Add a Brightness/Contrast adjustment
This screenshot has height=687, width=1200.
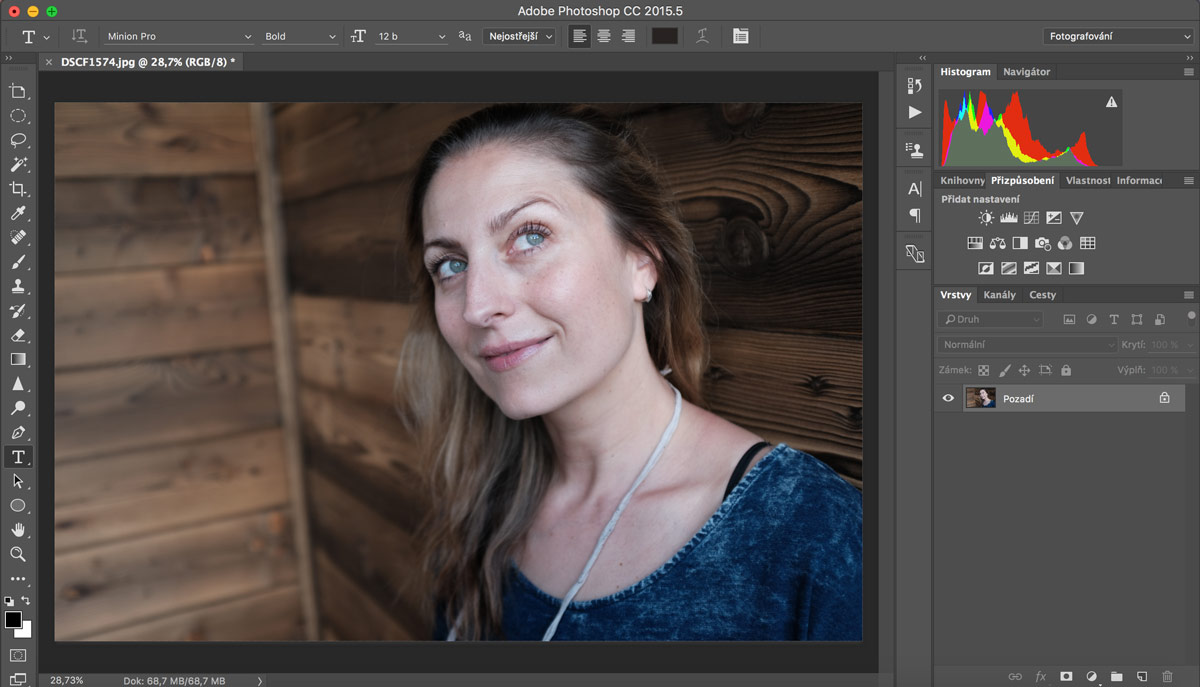click(986, 217)
